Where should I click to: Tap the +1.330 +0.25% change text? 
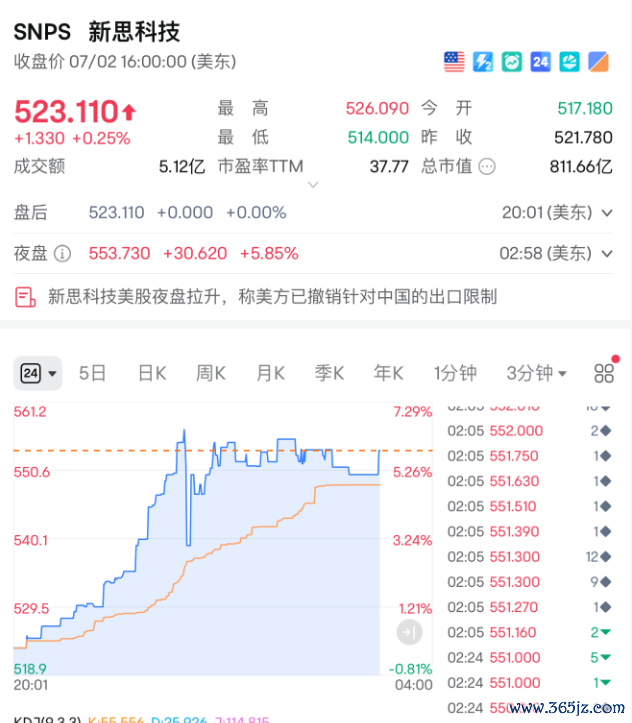pos(72,138)
